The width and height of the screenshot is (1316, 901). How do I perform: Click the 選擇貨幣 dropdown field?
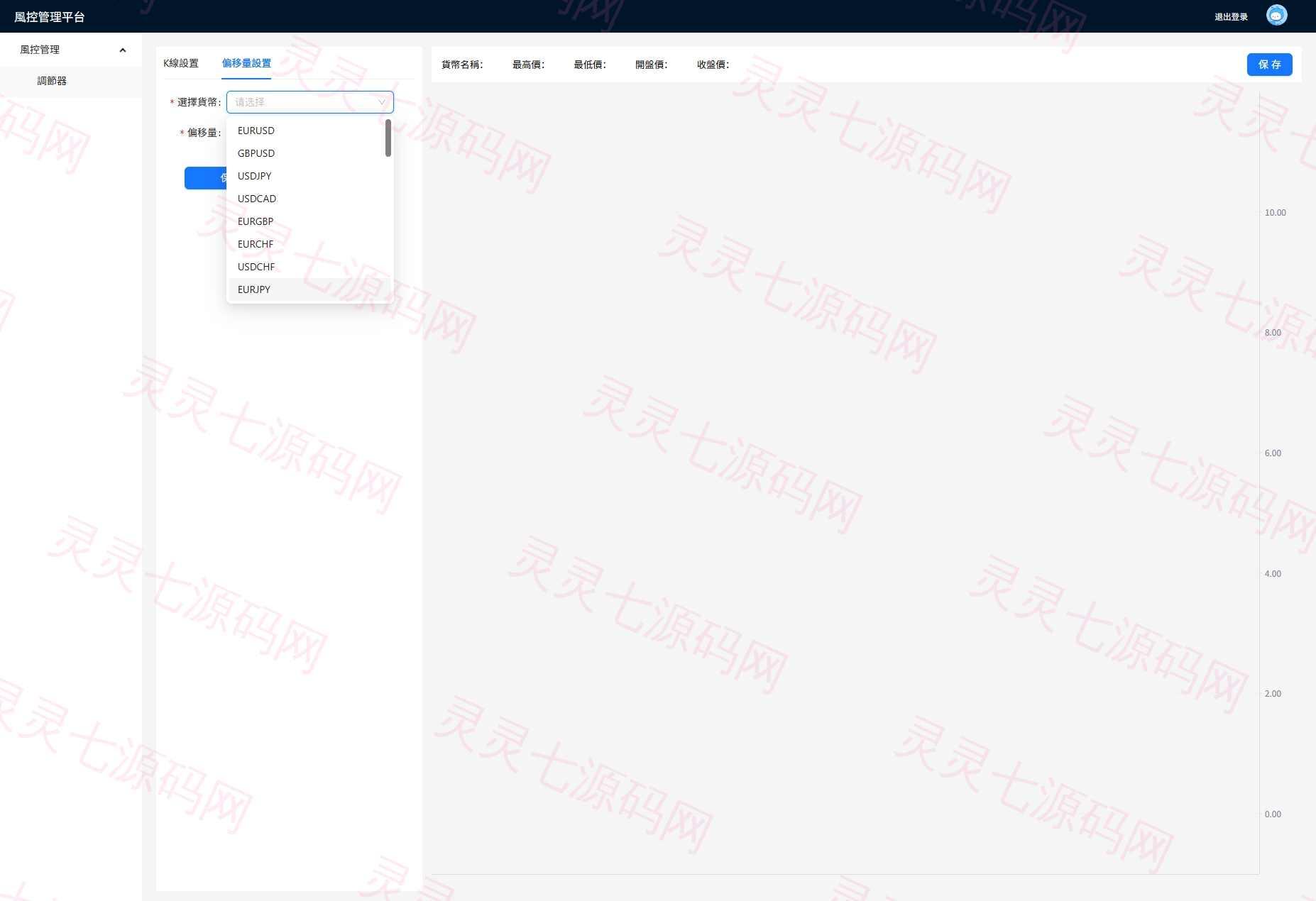click(309, 102)
